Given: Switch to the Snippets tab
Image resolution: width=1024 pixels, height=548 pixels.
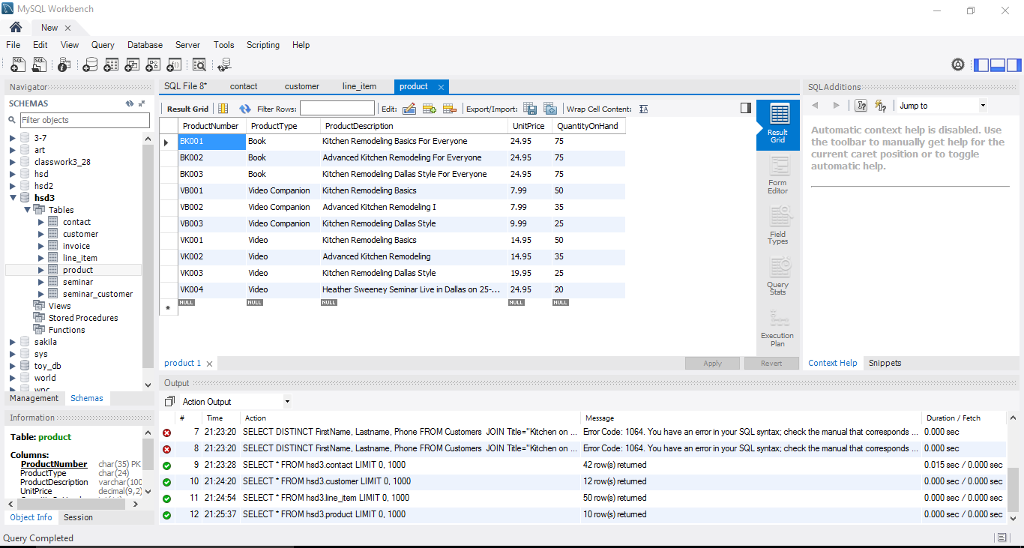Looking at the screenshot, I should point(885,363).
